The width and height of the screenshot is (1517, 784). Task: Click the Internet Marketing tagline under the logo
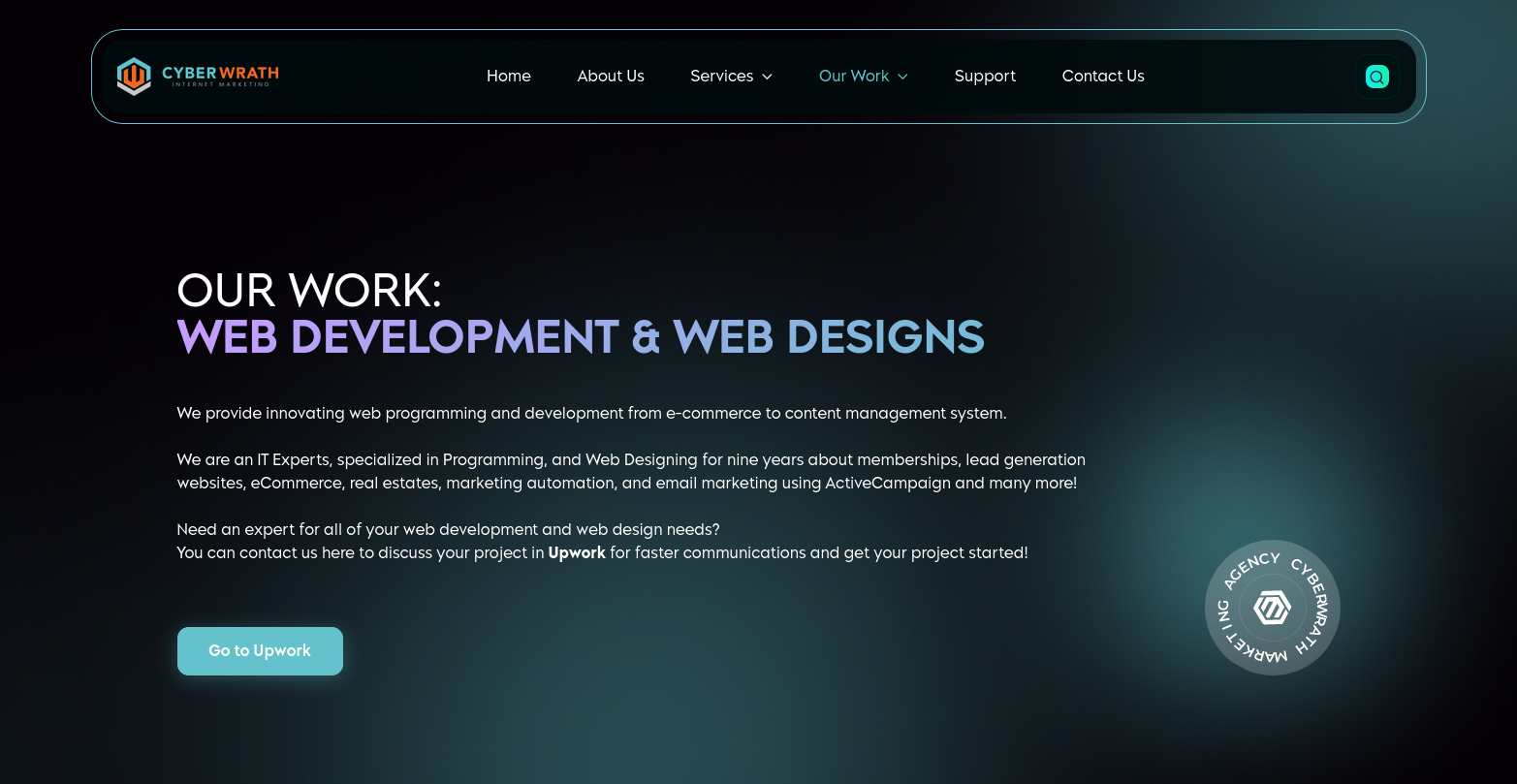[220, 85]
